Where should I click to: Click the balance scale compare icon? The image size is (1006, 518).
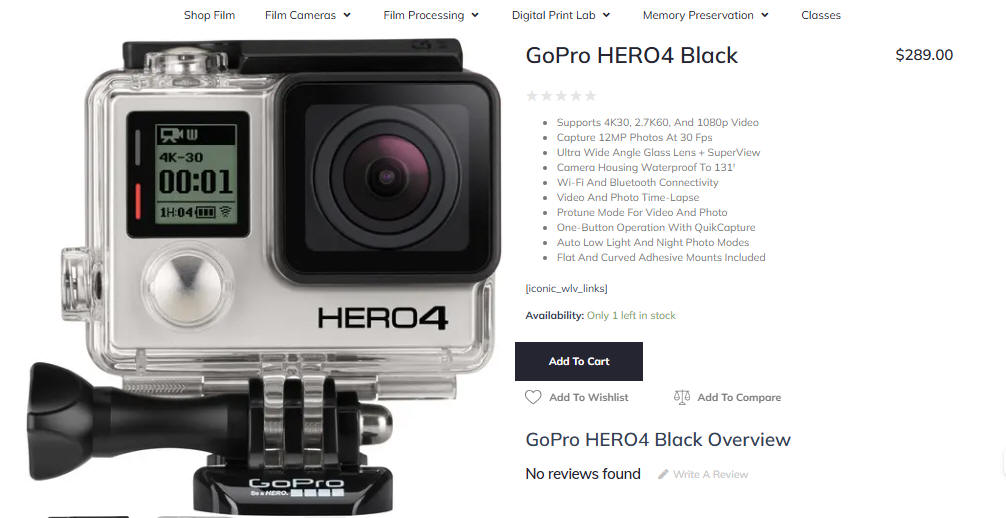click(x=681, y=397)
